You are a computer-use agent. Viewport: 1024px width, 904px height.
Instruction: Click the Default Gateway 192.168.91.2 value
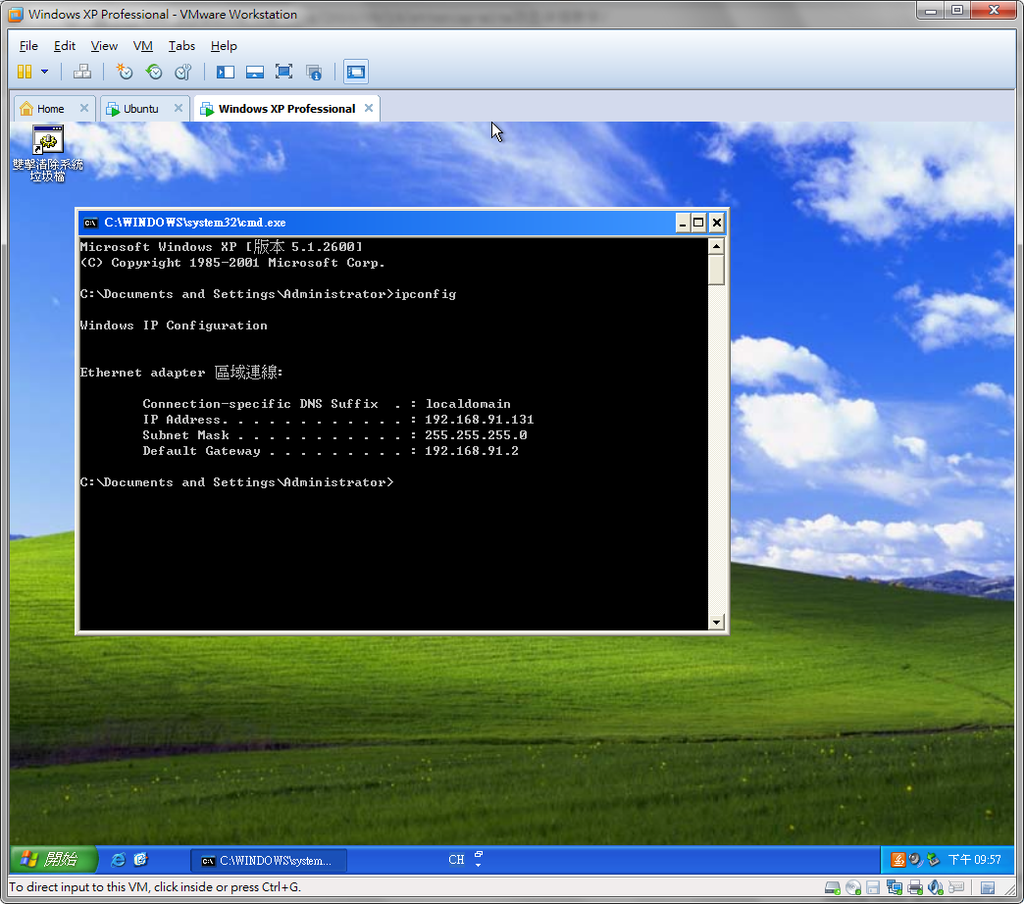(472, 451)
